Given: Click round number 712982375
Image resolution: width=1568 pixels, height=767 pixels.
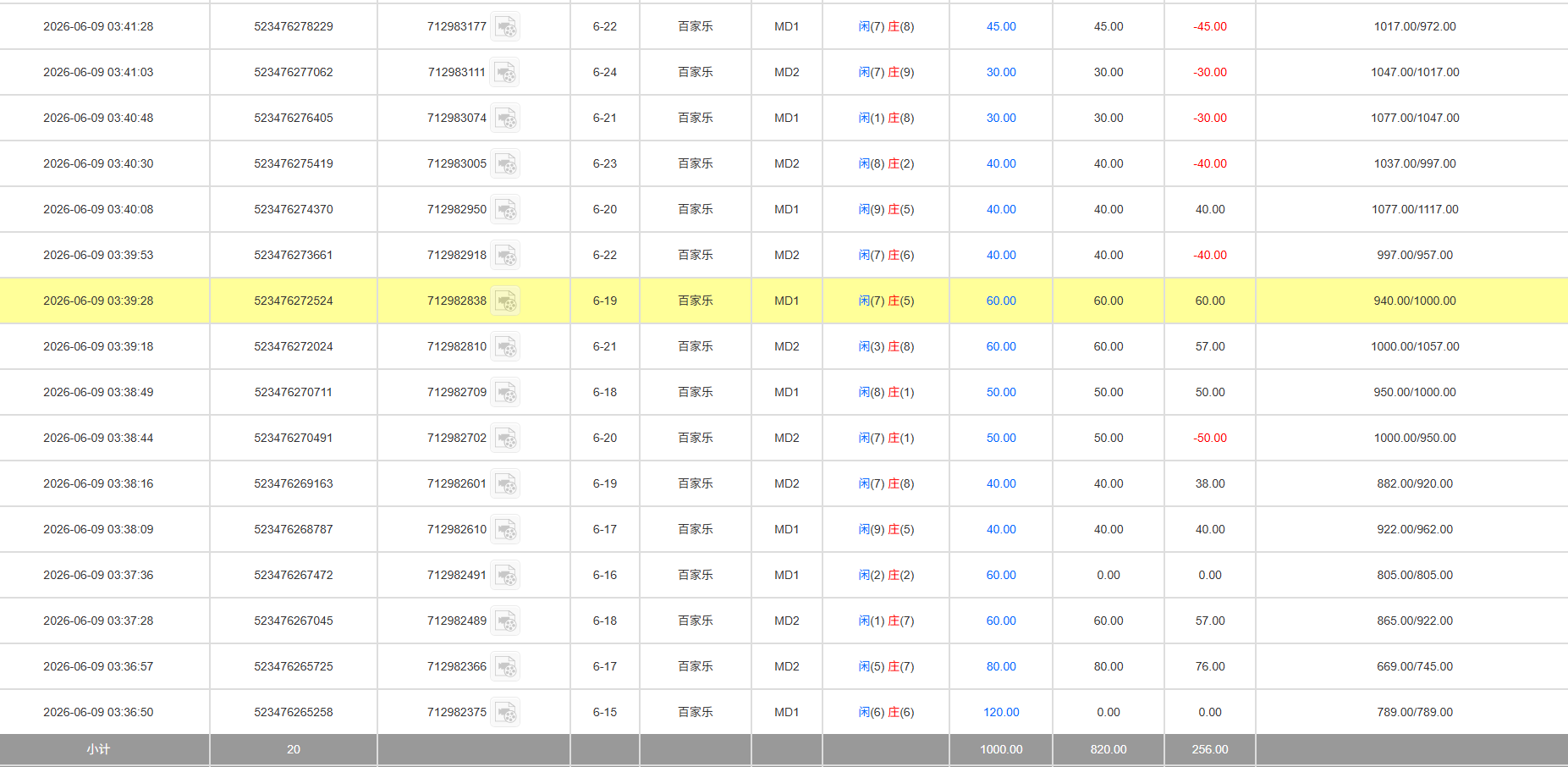Looking at the screenshot, I should (457, 712).
